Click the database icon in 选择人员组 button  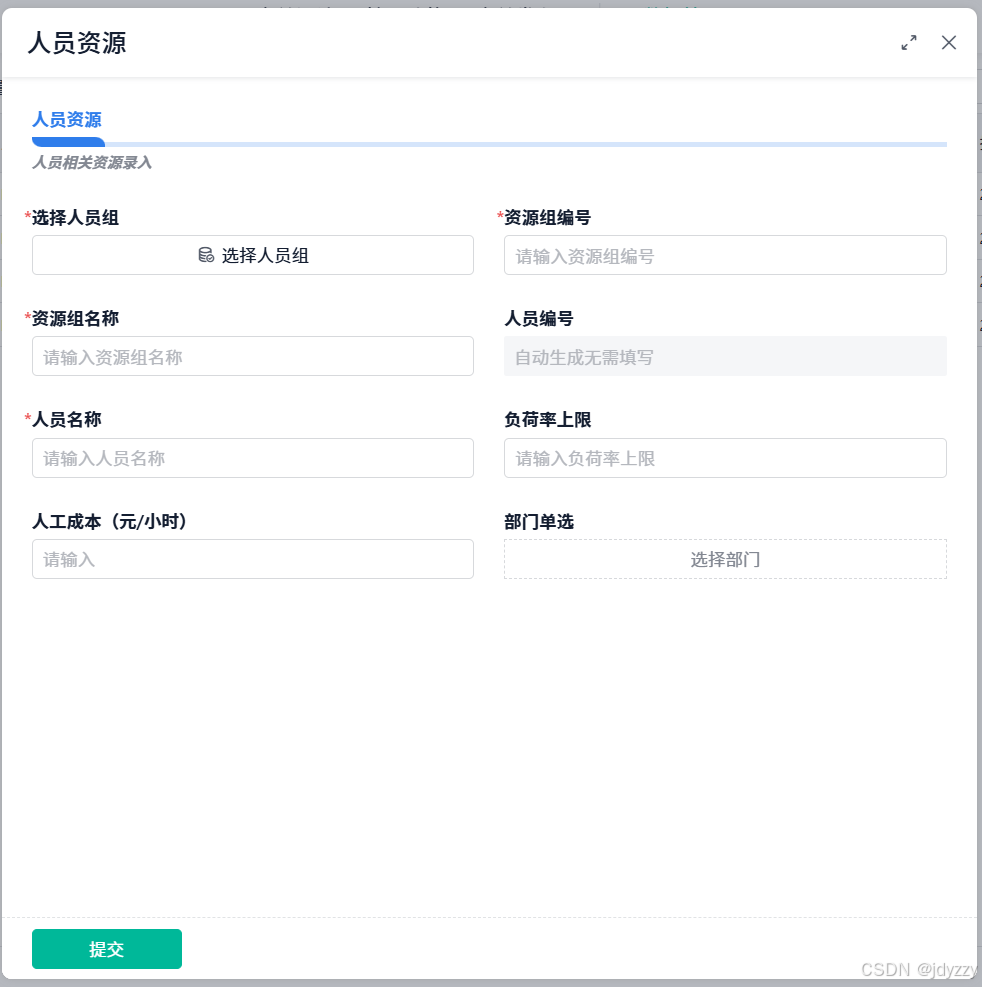click(x=205, y=255)
